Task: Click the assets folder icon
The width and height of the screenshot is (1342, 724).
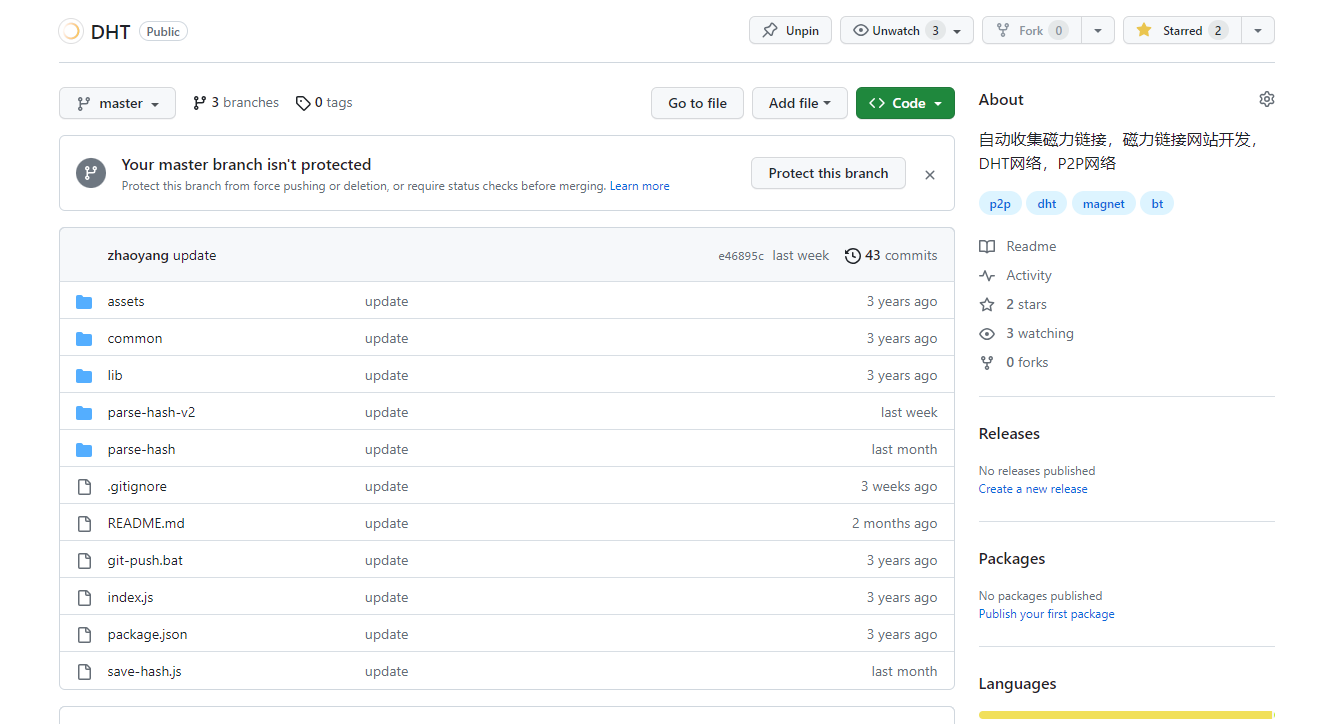Action: click(x=84, y=302)
